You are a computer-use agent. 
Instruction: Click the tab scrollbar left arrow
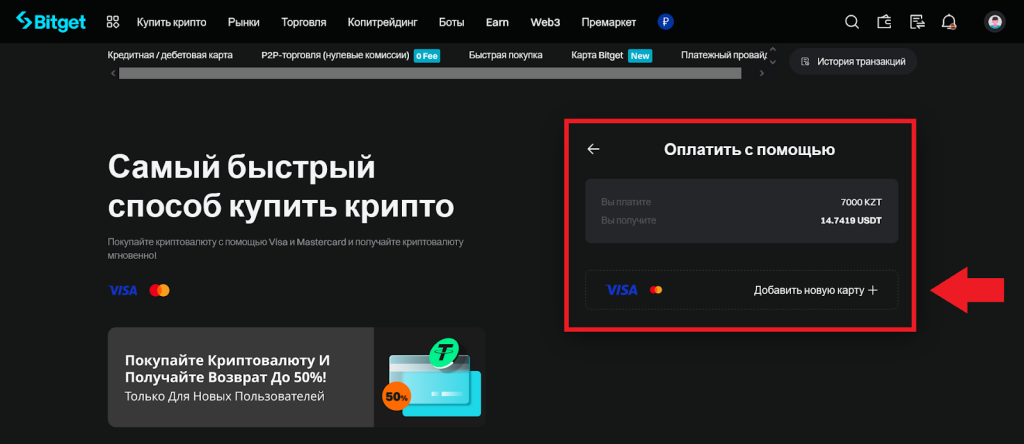click(x=113, y=73)
